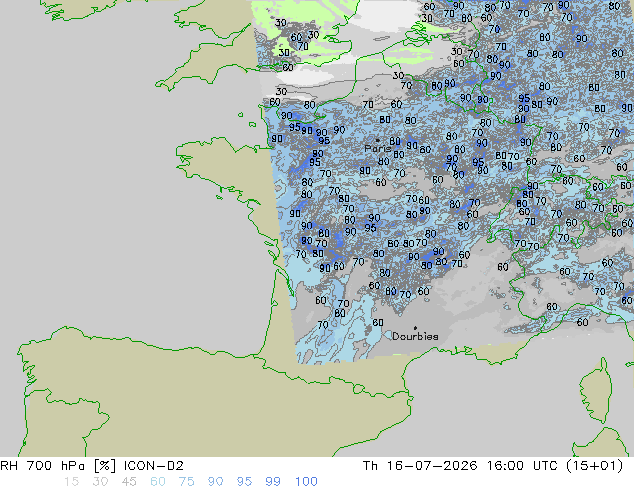Click the legend value 60
This screenshot has width=634, height=490.
158,482
